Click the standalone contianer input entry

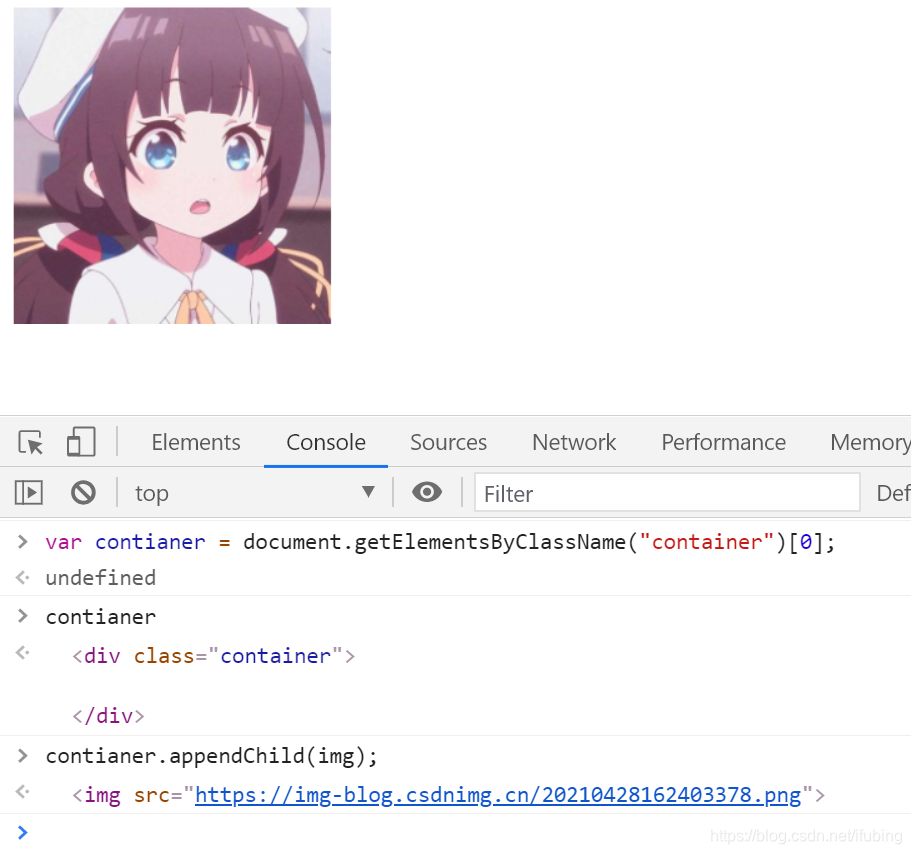(x=101, y=617)
